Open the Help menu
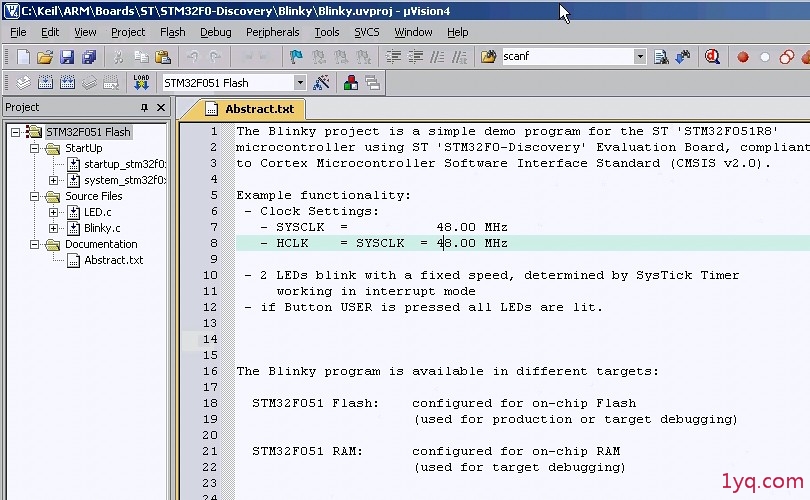This screenshot has width=810, height=500. pos(458,32)
